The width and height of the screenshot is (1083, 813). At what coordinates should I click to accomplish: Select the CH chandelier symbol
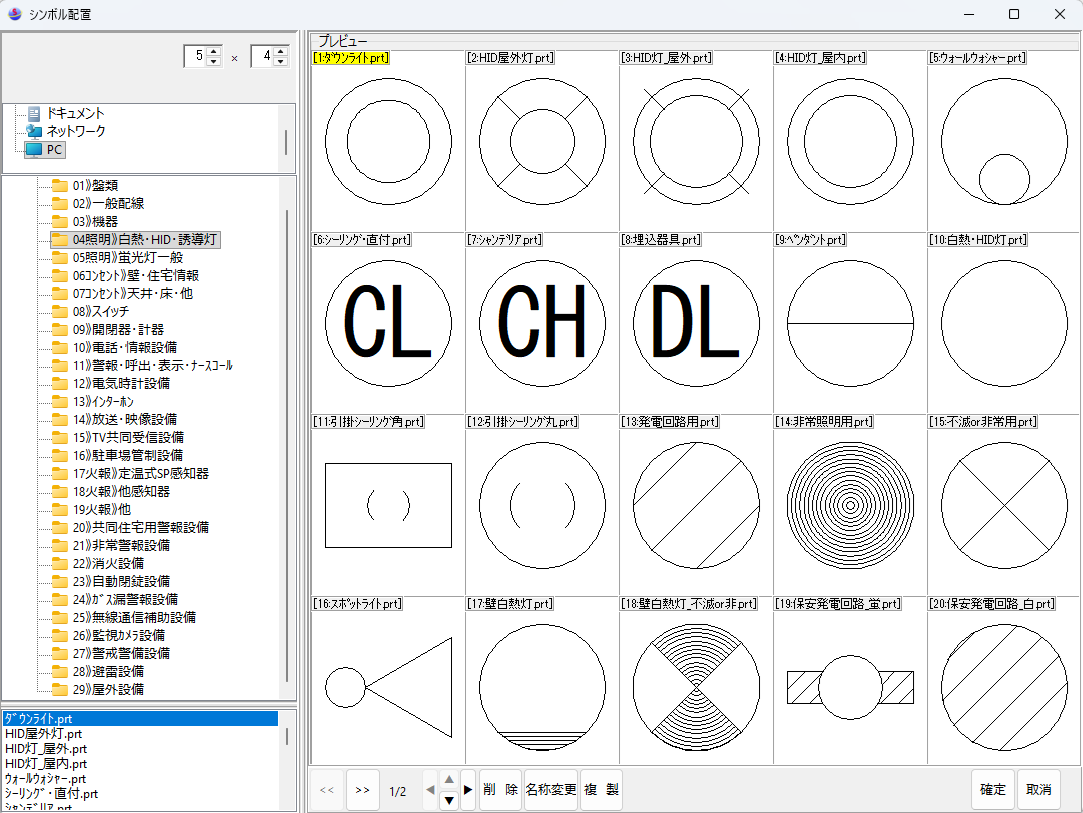(x=542, y=324)
